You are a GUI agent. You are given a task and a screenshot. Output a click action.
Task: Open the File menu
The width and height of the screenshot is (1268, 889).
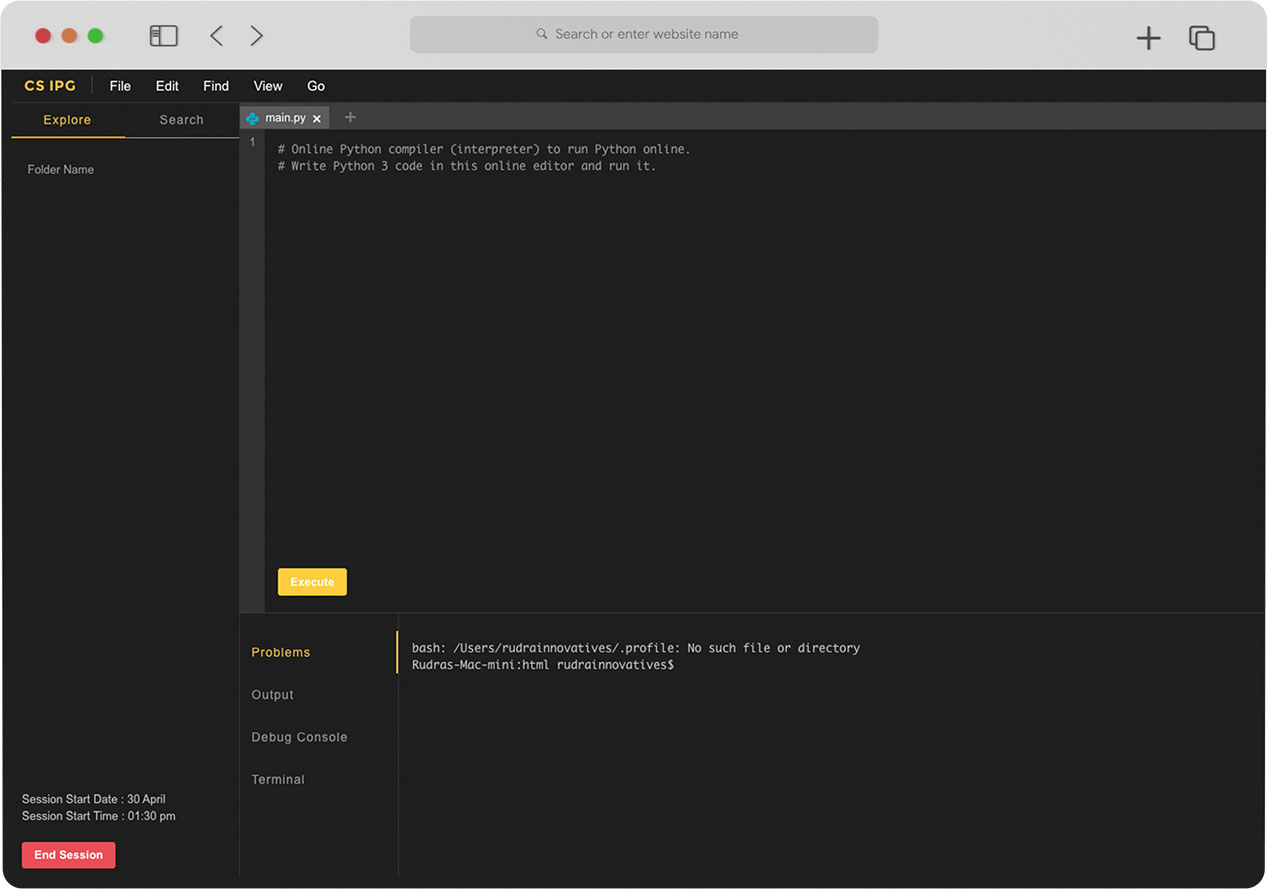coord(120,86)
